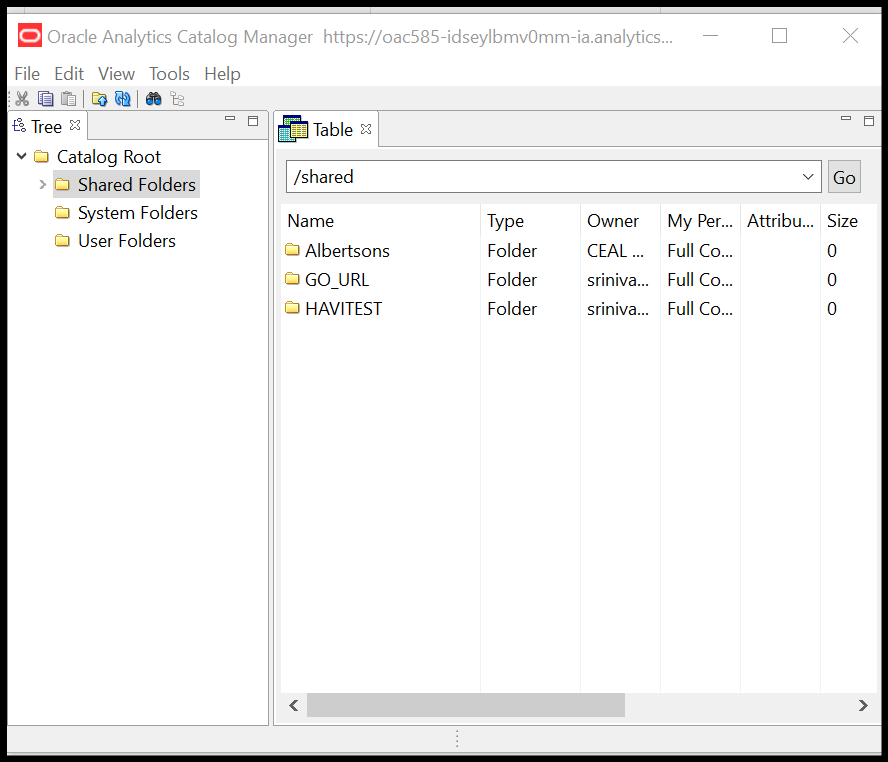The height and width of the screenshot is (762, 888).
Task: Click the scroll right arrow
Action: point(863,705)
